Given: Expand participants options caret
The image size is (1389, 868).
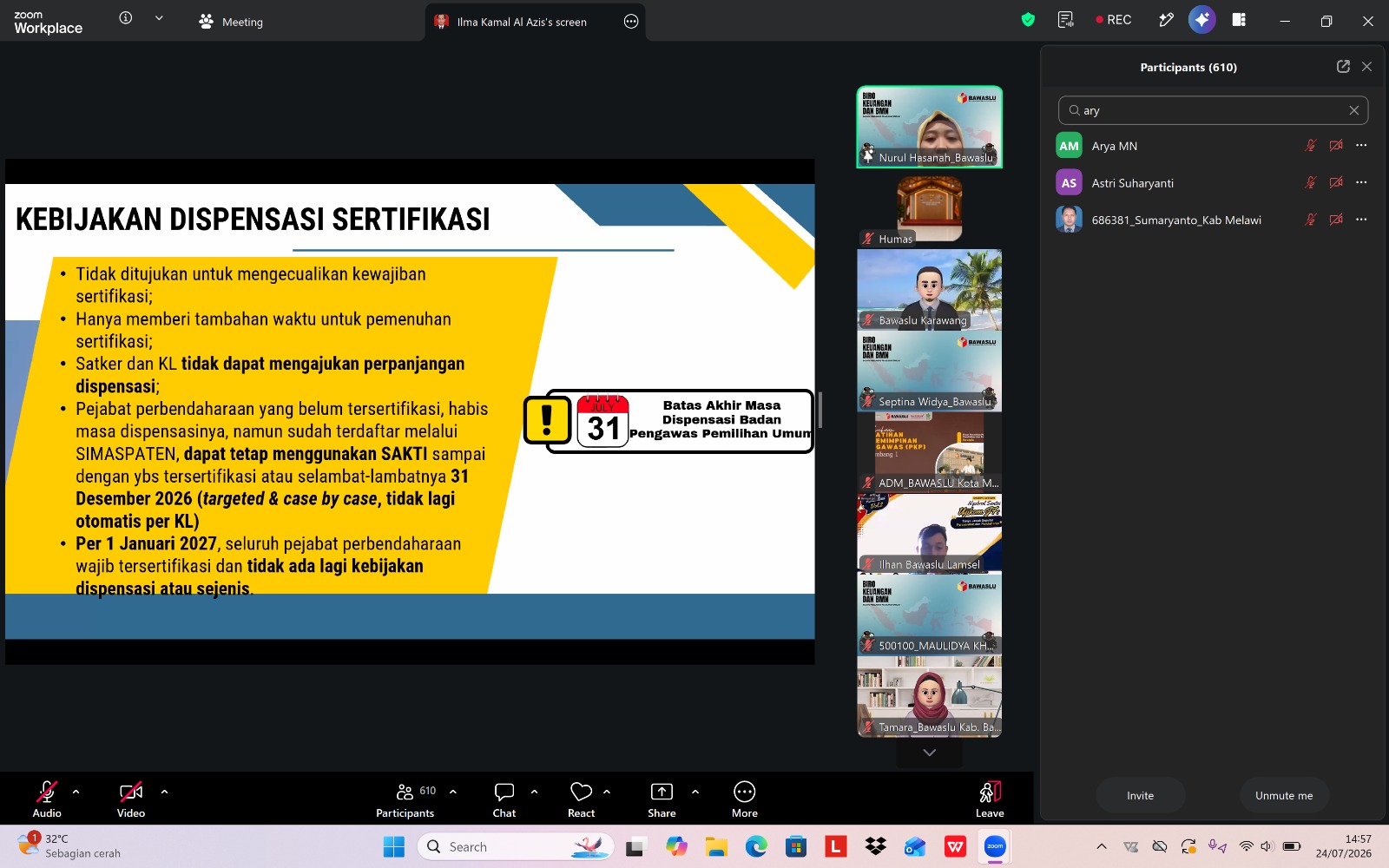Looking at the screenshot, I should tap(453, 792).
